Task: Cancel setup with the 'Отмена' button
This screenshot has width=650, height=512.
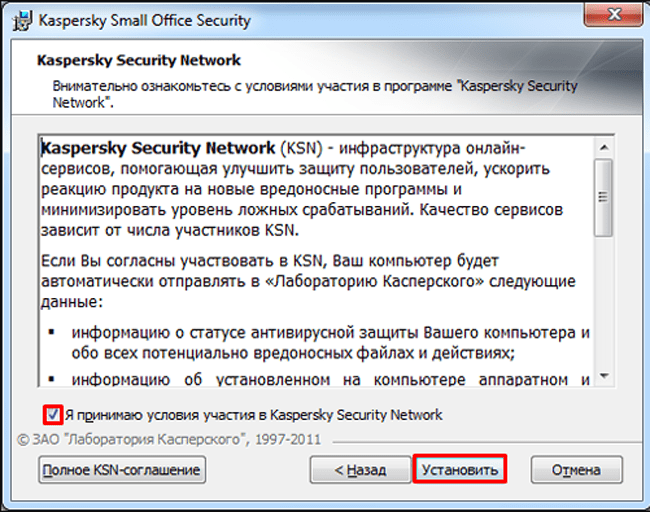Action: pyautogui.click(x=576, y=469)
